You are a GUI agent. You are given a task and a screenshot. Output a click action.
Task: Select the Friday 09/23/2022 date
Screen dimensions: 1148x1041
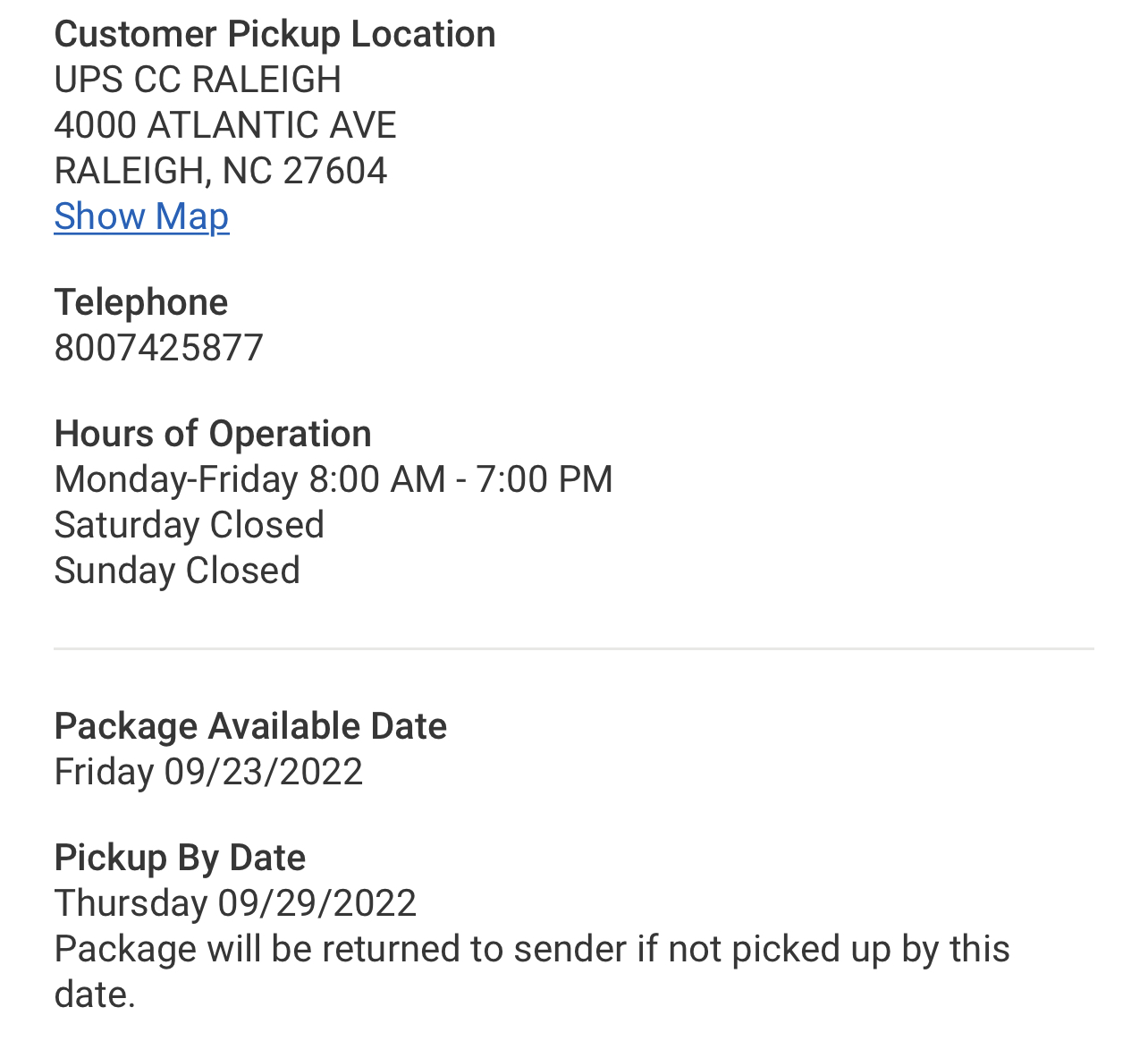click(x=208, y=772)
